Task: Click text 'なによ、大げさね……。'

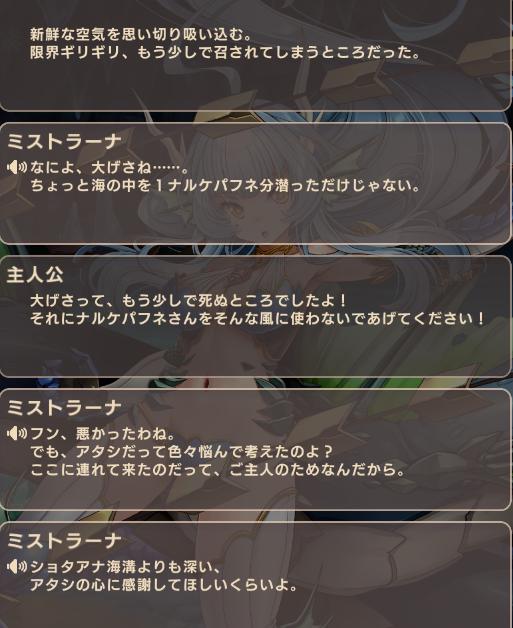Action: (109, 167)
